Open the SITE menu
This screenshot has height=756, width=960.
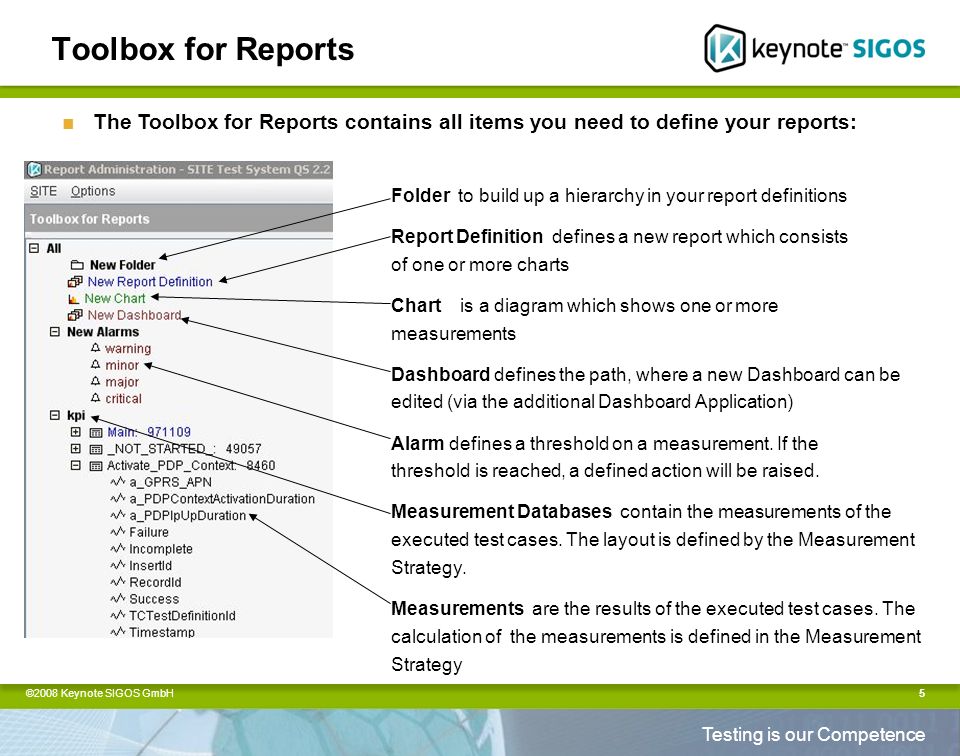click(x=43, y=191)
